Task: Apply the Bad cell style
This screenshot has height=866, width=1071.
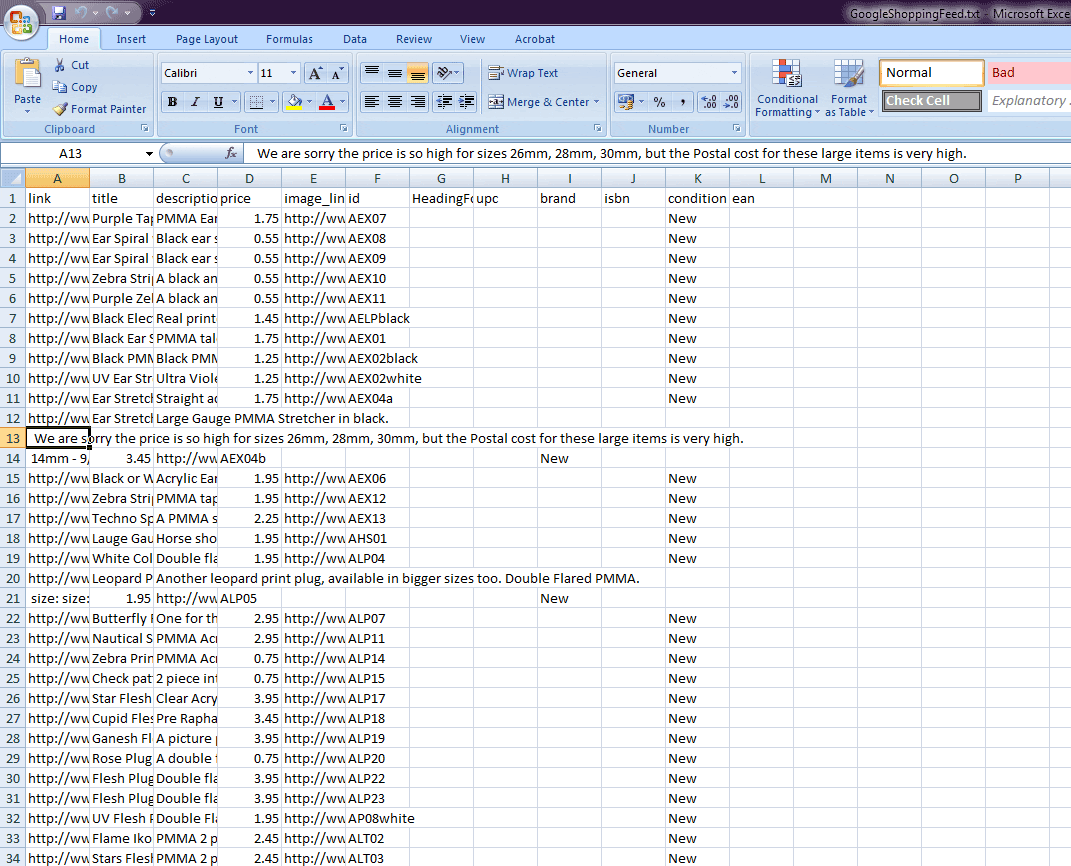Action: tap(1028, 73)
